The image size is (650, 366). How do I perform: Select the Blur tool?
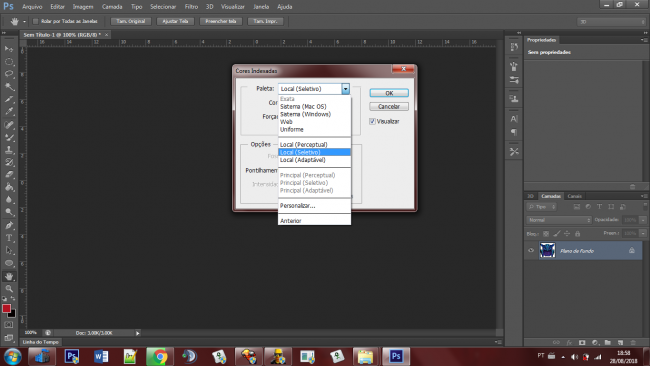(x=9, y=199)
